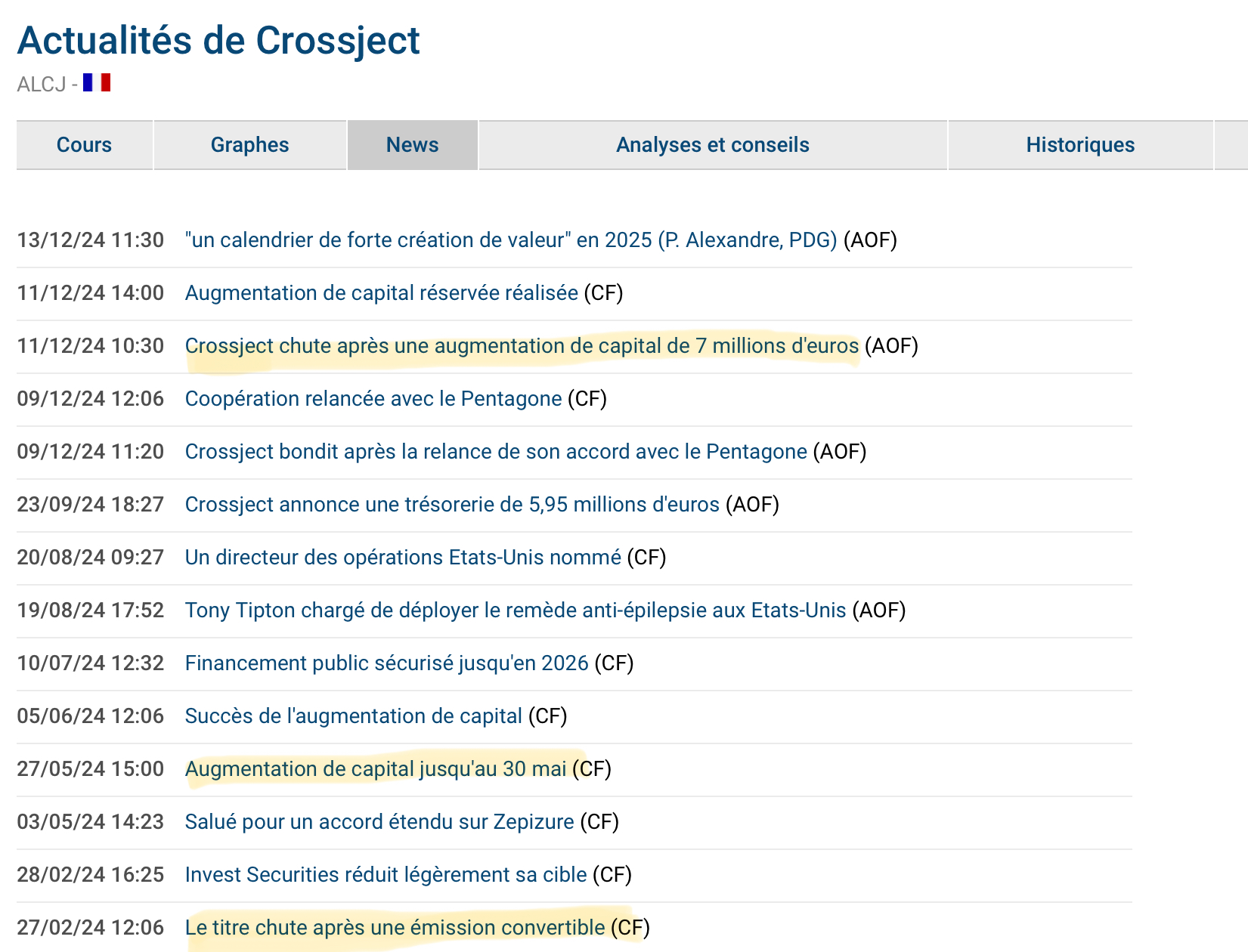Click the date "28/02/24 16:25"

pos(91,875)
